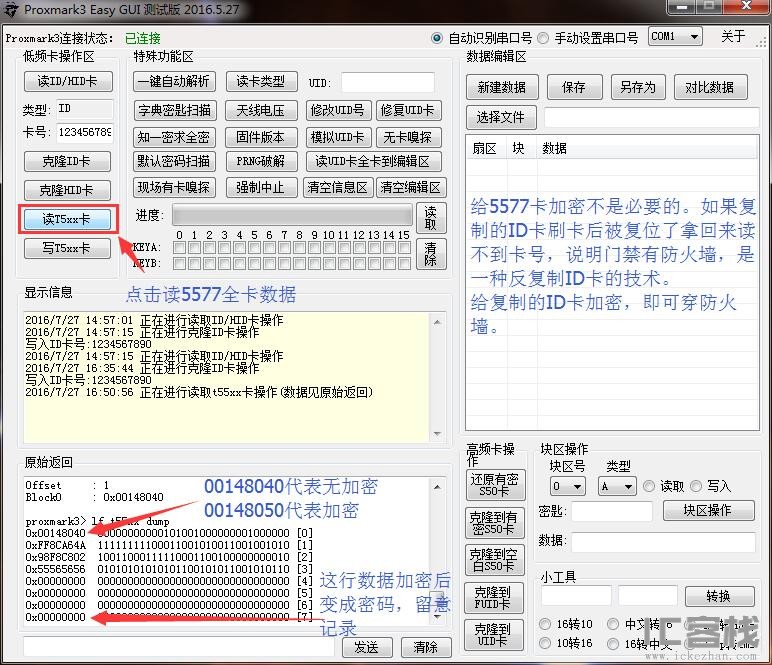Click the 无卡嗅探 button
The width and height of the screenshot is (772, 665).
tap(408, 137)
